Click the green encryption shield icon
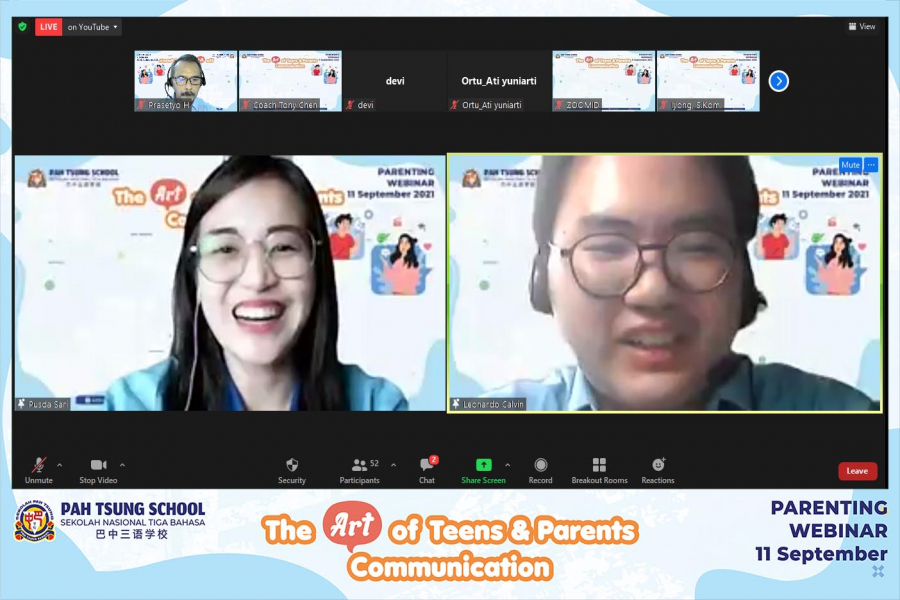 pyautogui.click(x=22, y=27)
